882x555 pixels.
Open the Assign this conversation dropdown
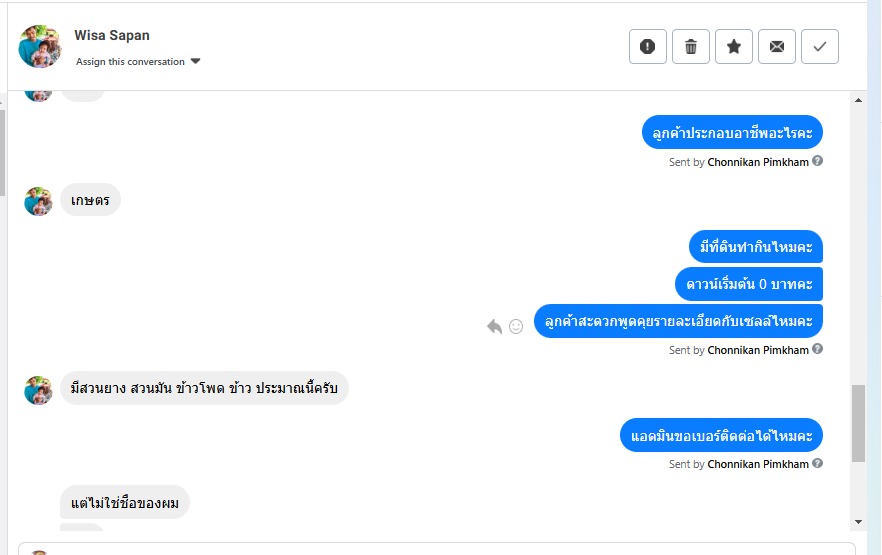click(x=130, y=62)
